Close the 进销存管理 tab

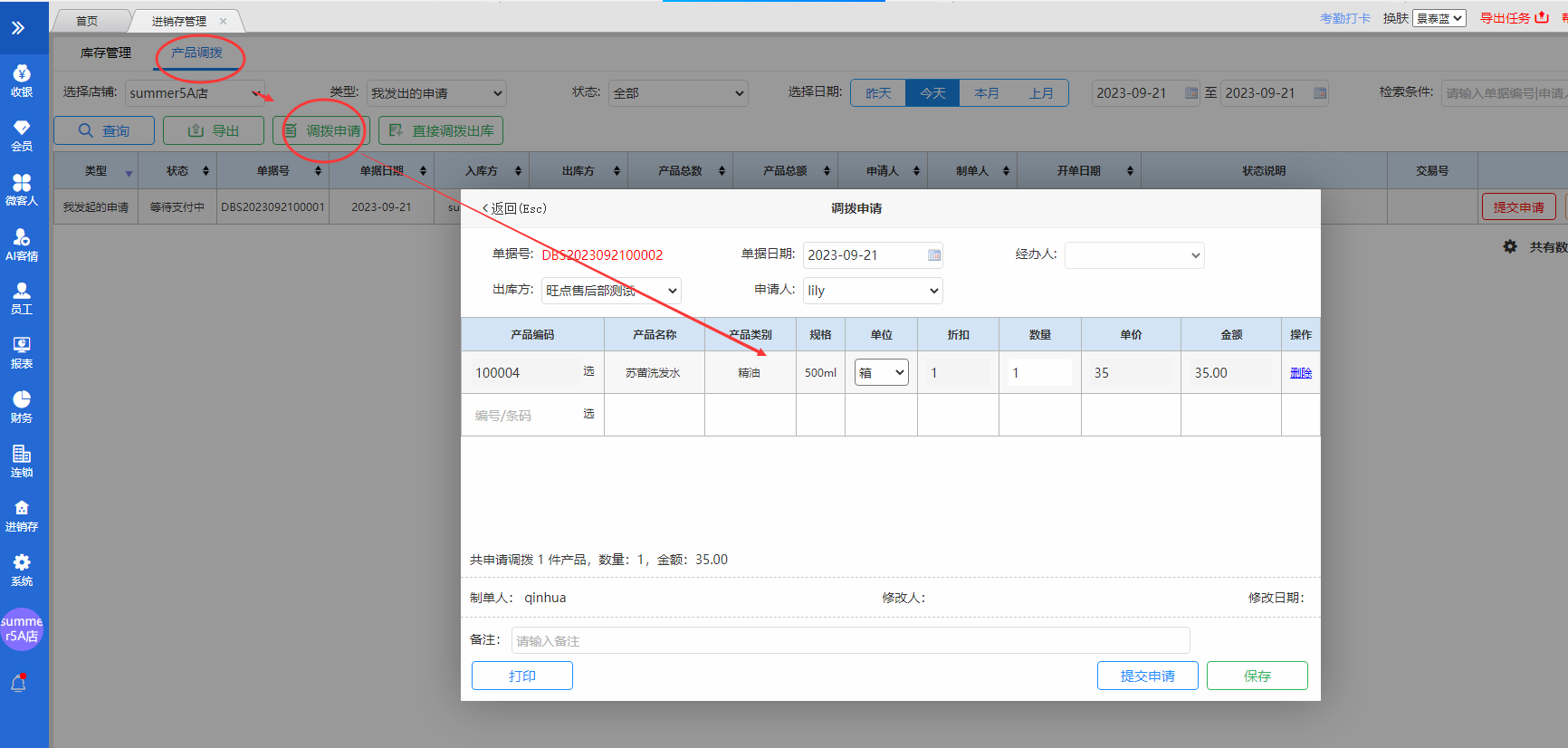click(x=223, y=21)
